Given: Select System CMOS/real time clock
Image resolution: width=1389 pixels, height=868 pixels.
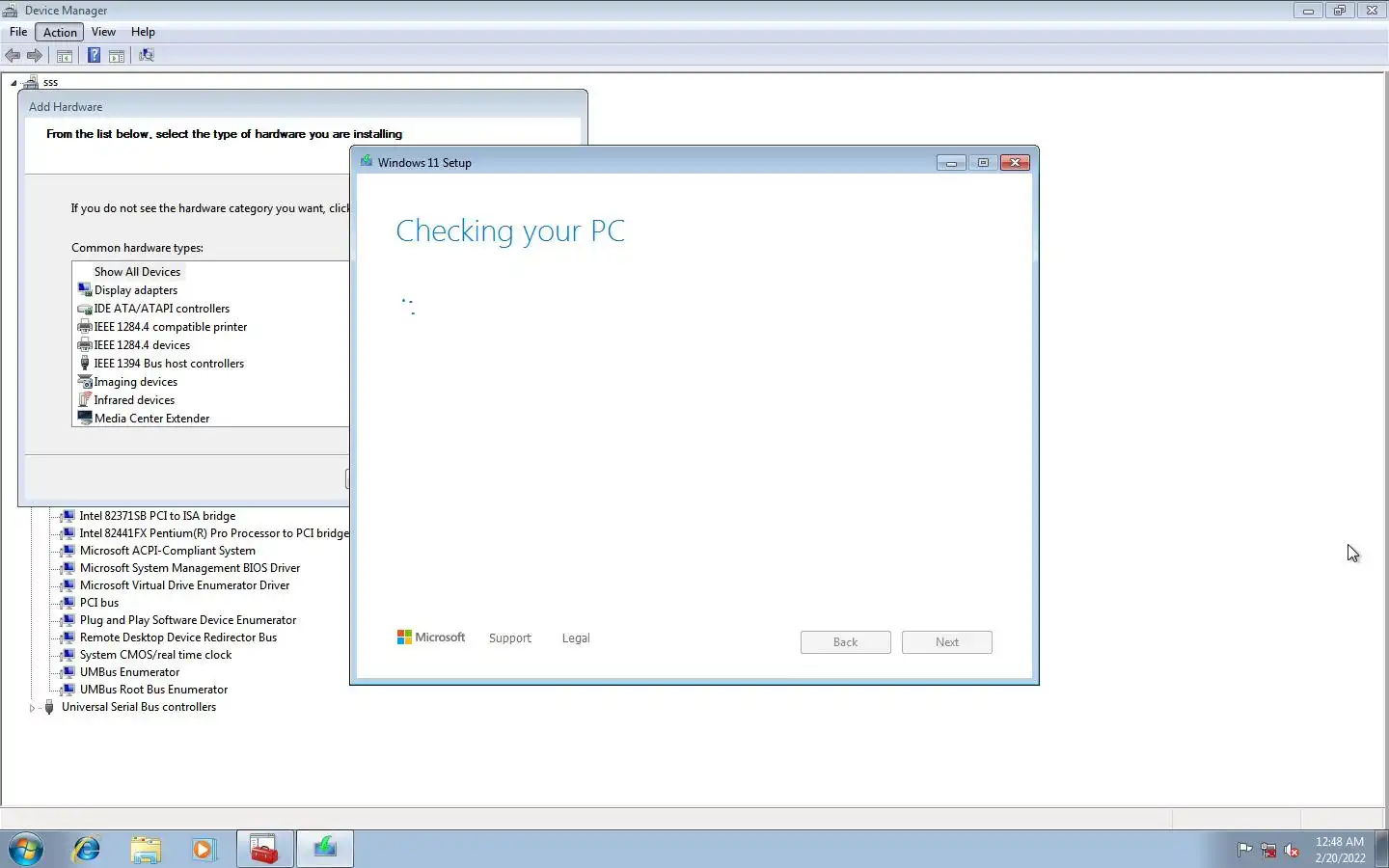Looking at the screenshot, I should point(155,655).
